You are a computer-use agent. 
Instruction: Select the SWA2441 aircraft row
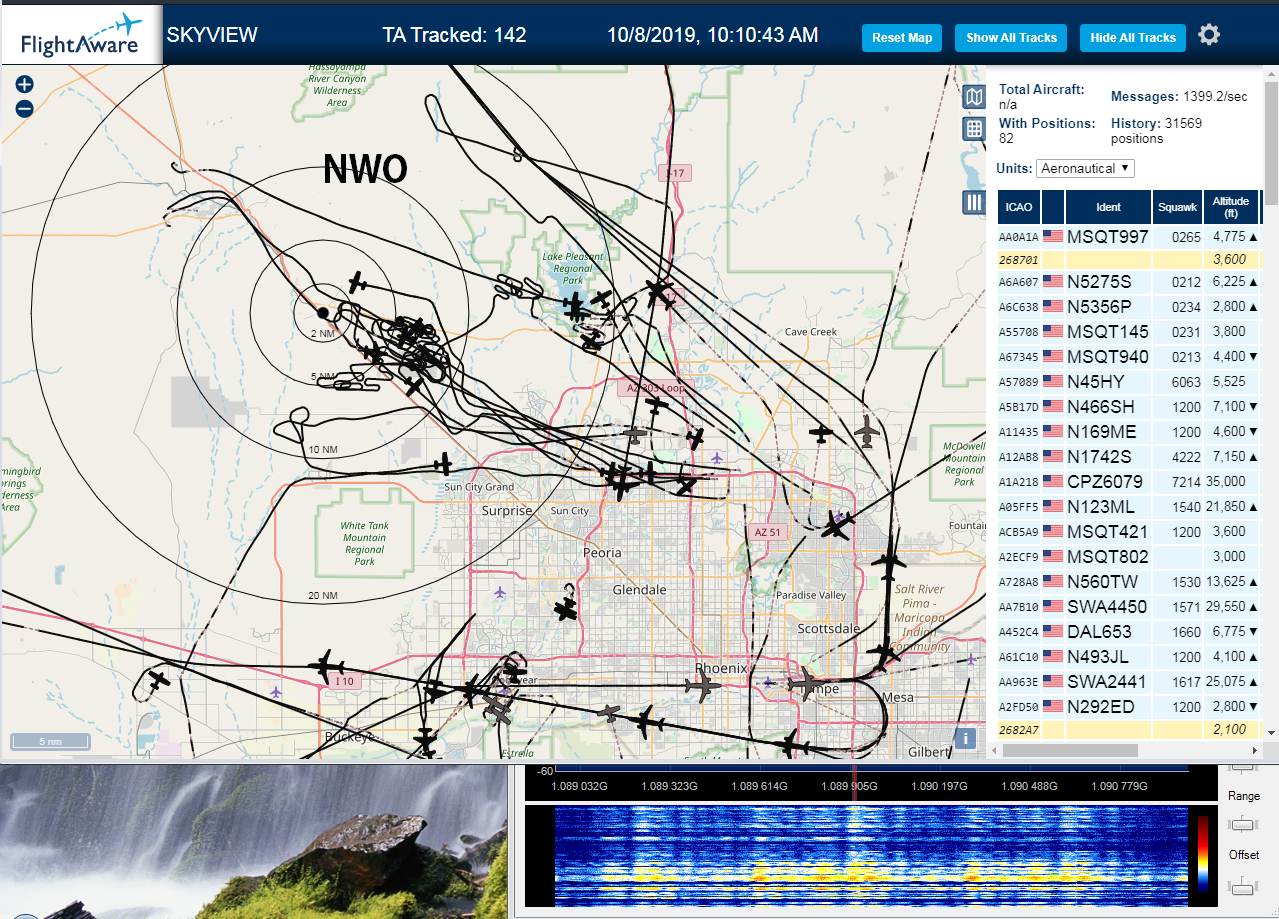(x=1130, y=682)
